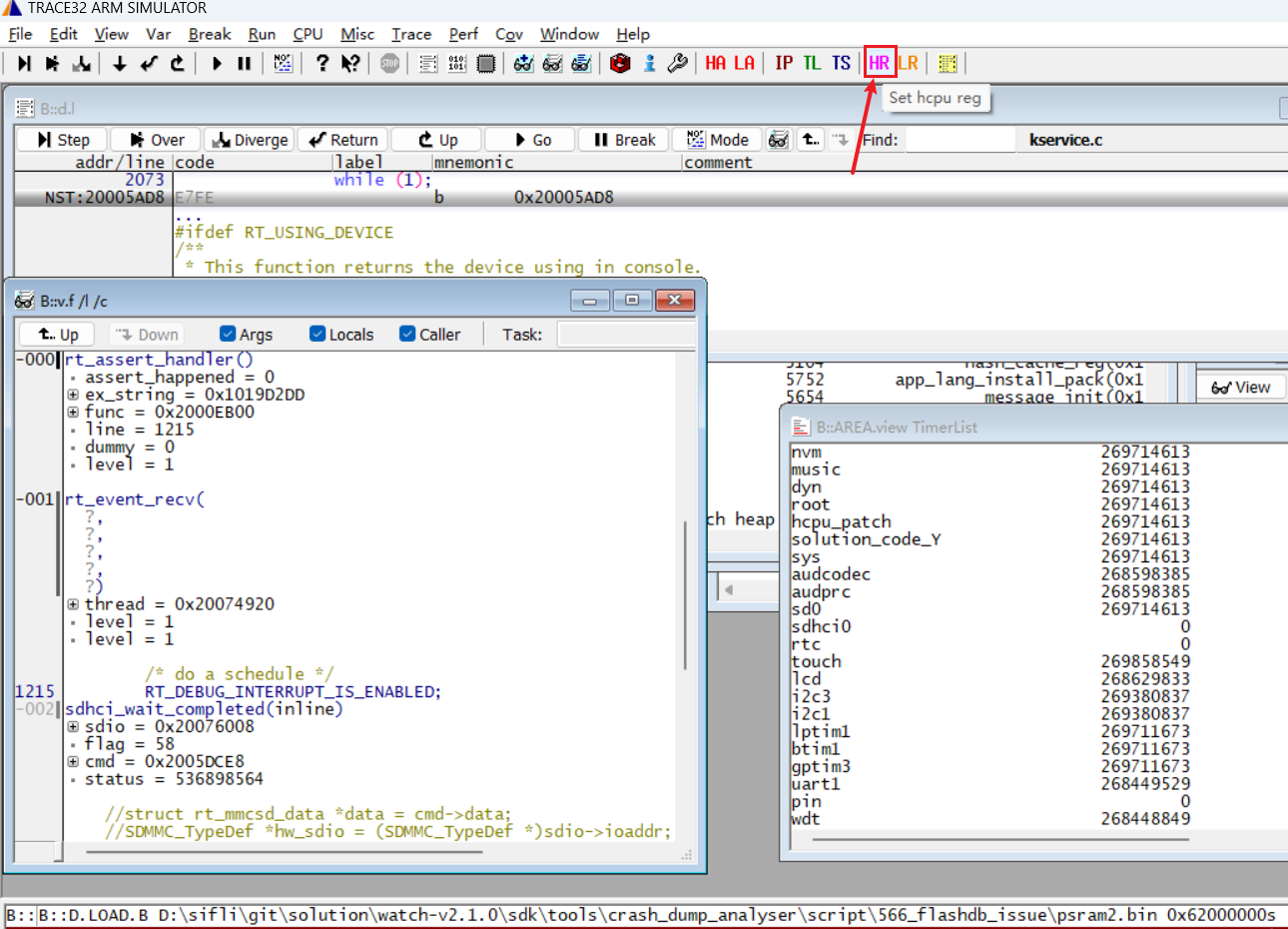Image resolution: width=1288 pixels, height=929 pixels.
Task: Click the red bug reset icon
Action: click(x=620, y=63)
